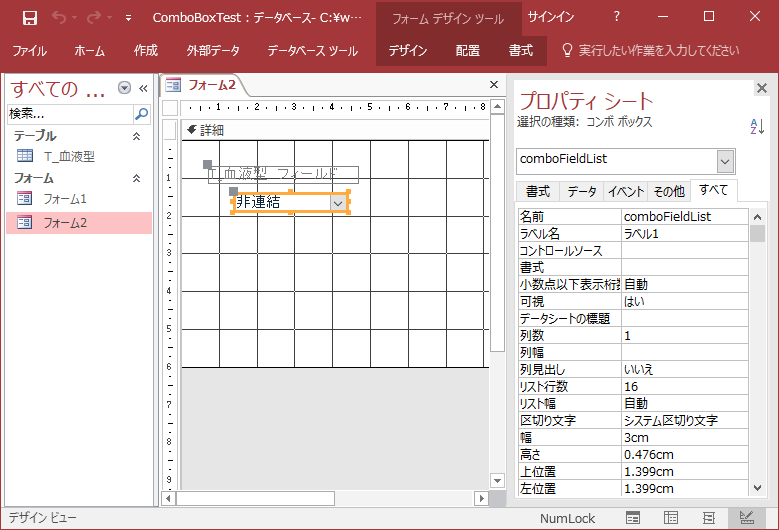Click the 詳細 section bar
Image resolution: width=779 pixels, height=530 pixels.
point(335,131)
